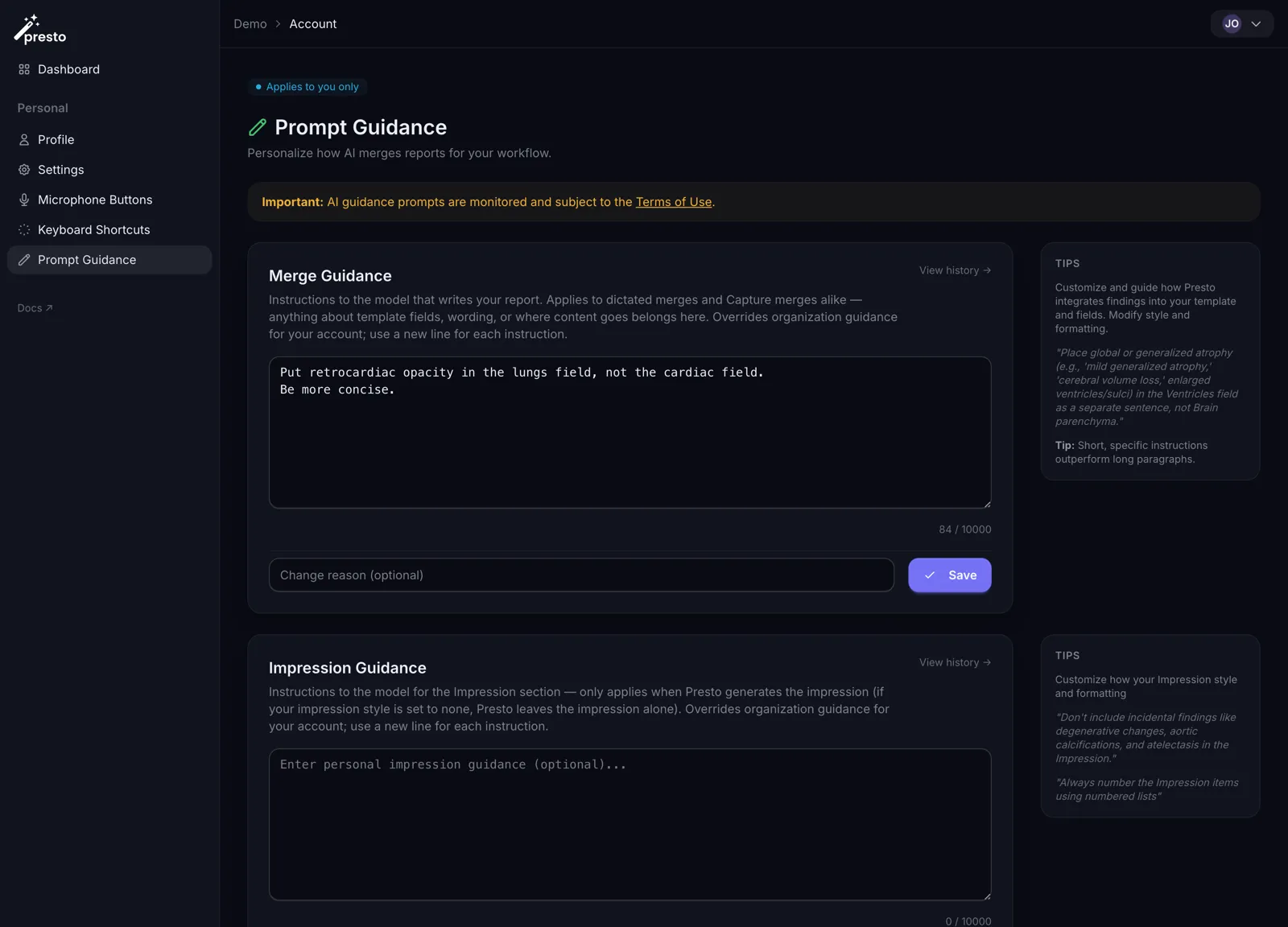The width and height of the screenshot is (1288, 927).
Task: Focus the Change reason optional field
Action: click(581, 575)
